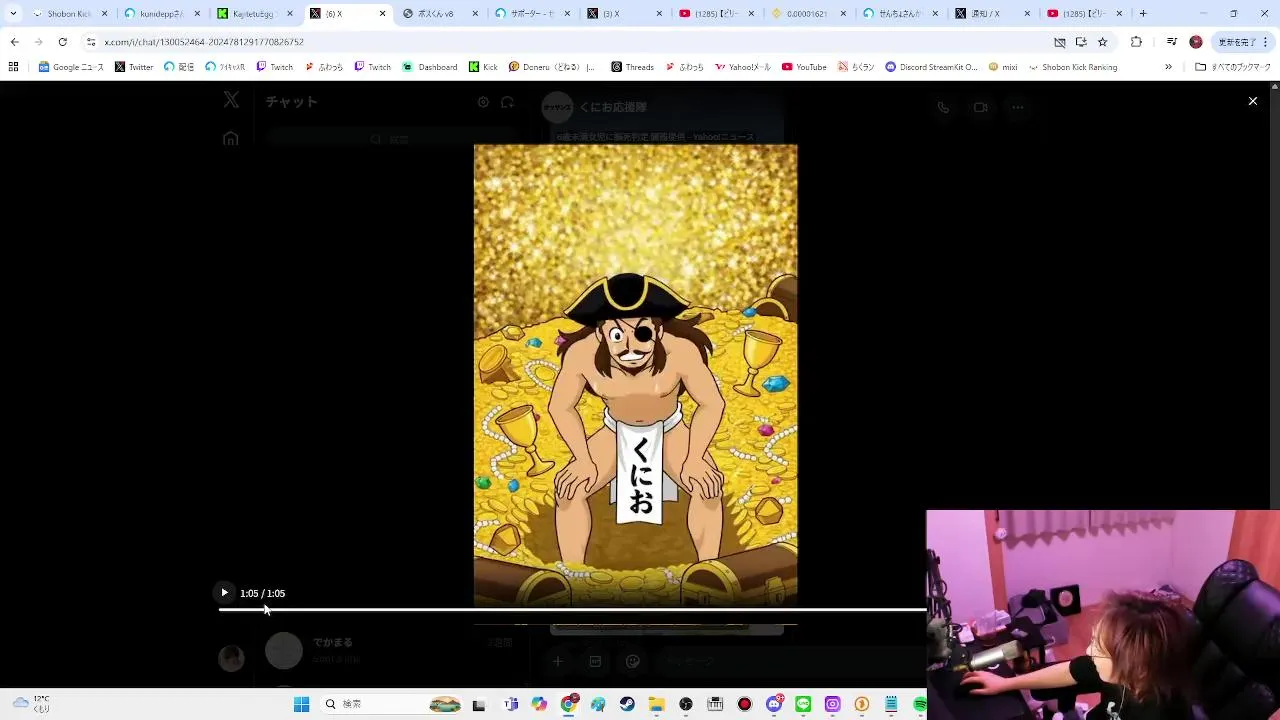Open the Dashboard bookmark

pyautogui.click(x=430, y=67)
